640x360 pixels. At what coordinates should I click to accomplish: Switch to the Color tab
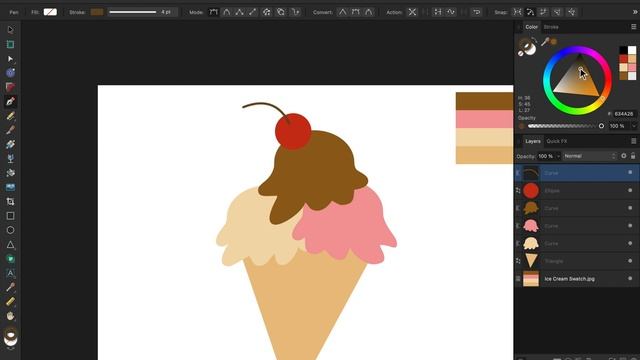531,27
